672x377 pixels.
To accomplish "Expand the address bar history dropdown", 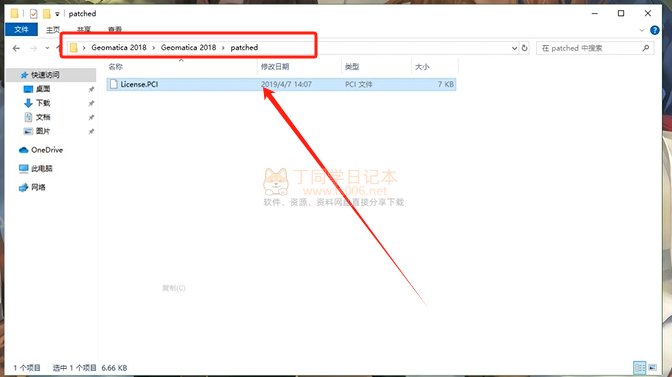I will 514,48.
